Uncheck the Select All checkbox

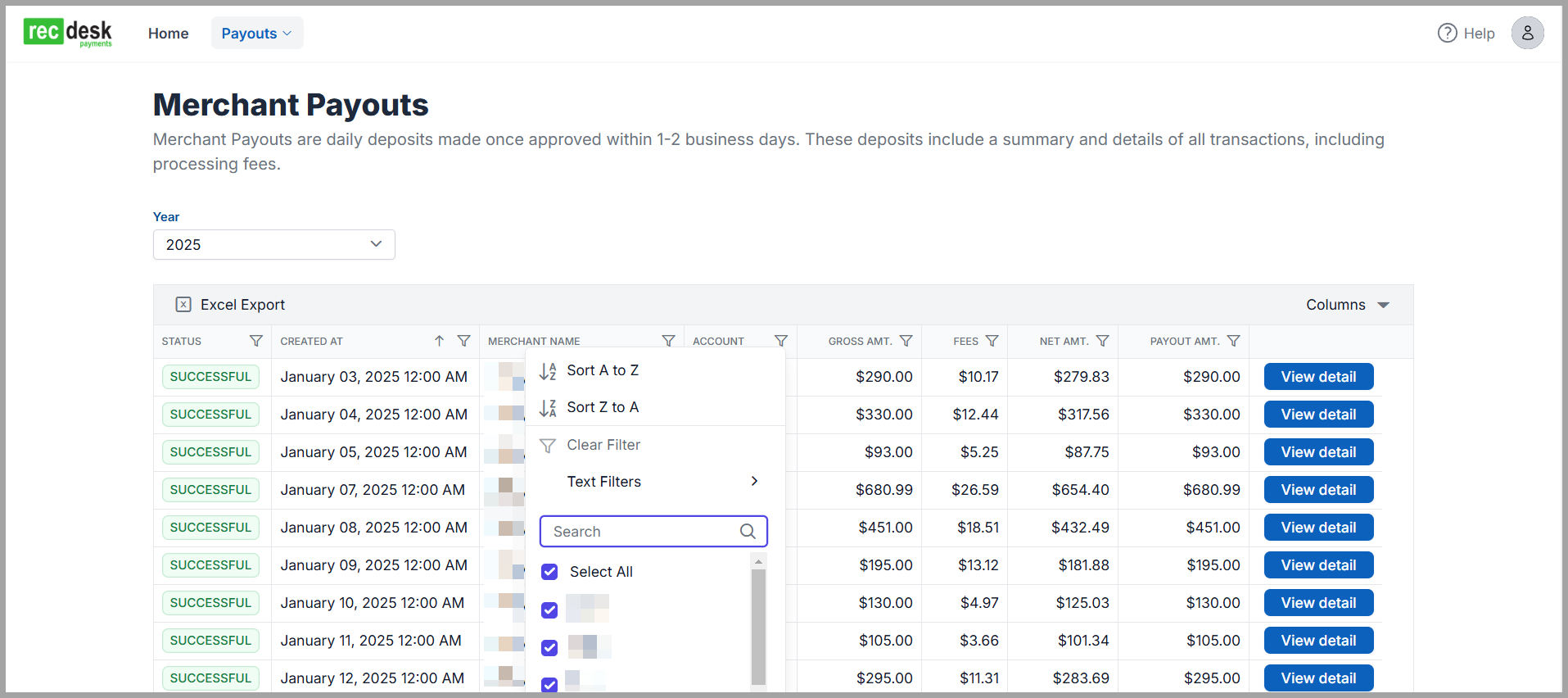pyautogui.click(x=549, y=572)
